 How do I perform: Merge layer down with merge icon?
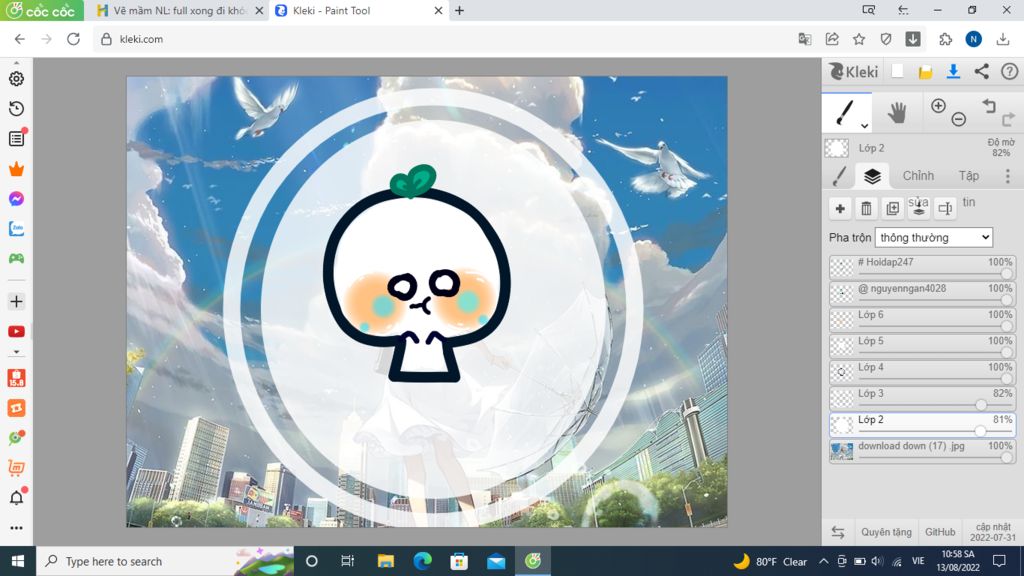(x=919, y=208)
